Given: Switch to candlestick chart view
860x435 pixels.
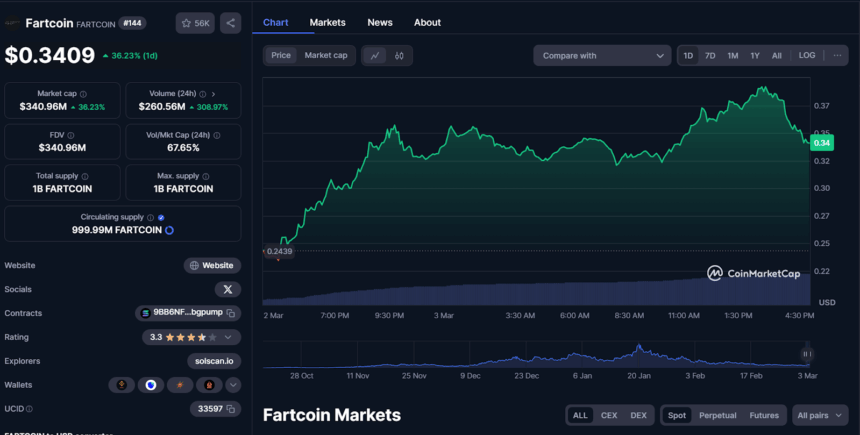Looking at the screenshot, I should click(399, 55).
